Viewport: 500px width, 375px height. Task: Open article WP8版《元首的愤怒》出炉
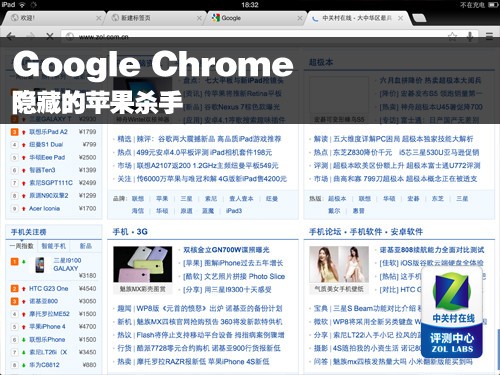(179, 308)
